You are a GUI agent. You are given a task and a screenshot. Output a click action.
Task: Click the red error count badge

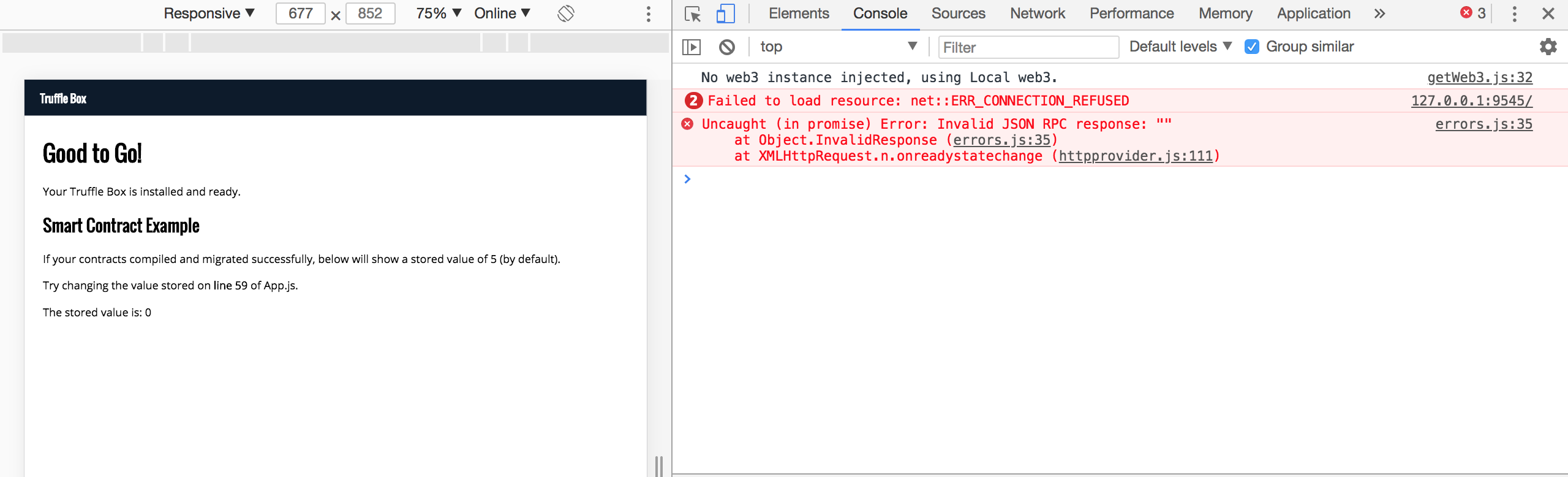click(1473, 13)
